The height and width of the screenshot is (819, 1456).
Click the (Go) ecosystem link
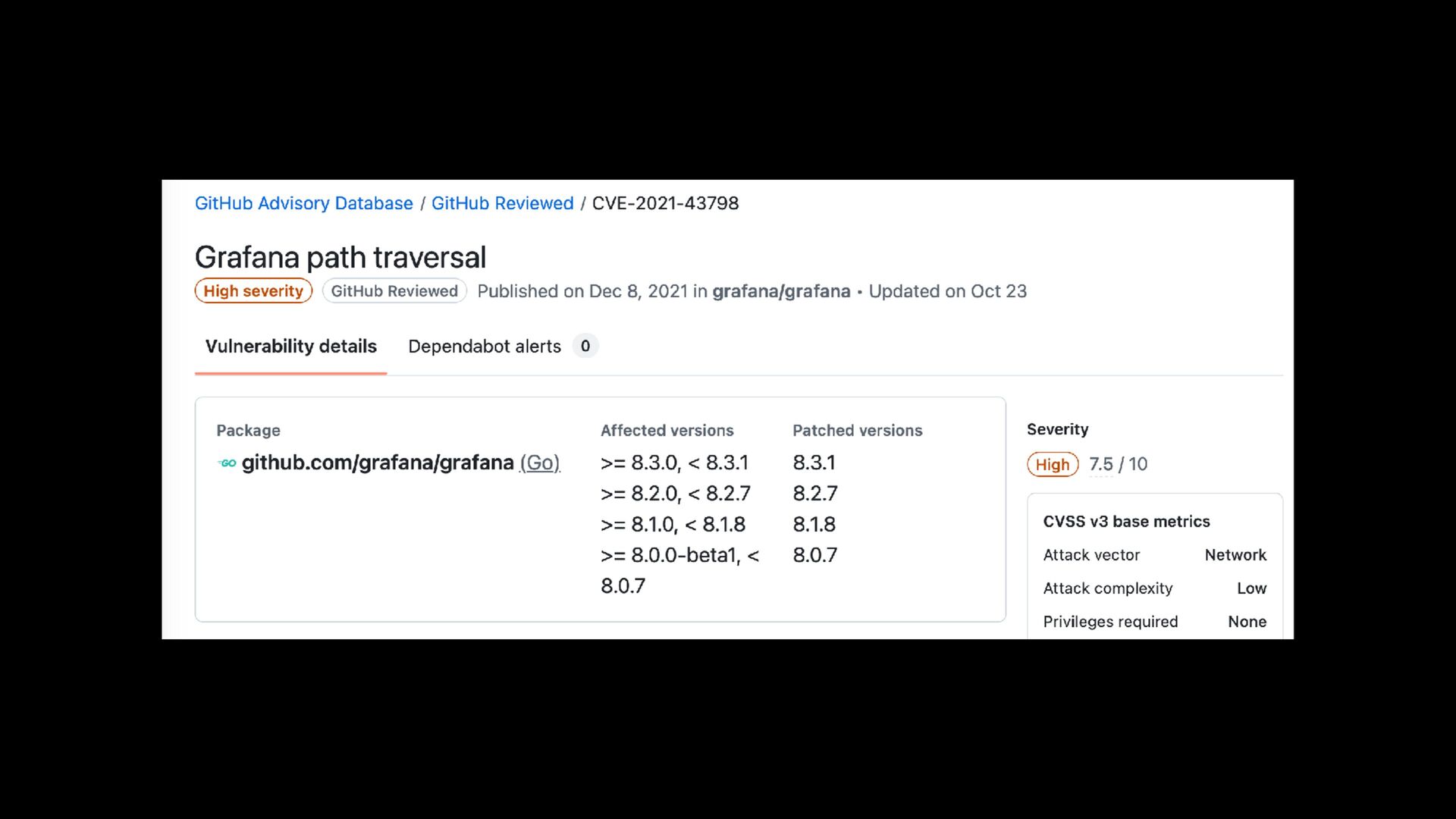pyautogui.click(x=539, y=463)
